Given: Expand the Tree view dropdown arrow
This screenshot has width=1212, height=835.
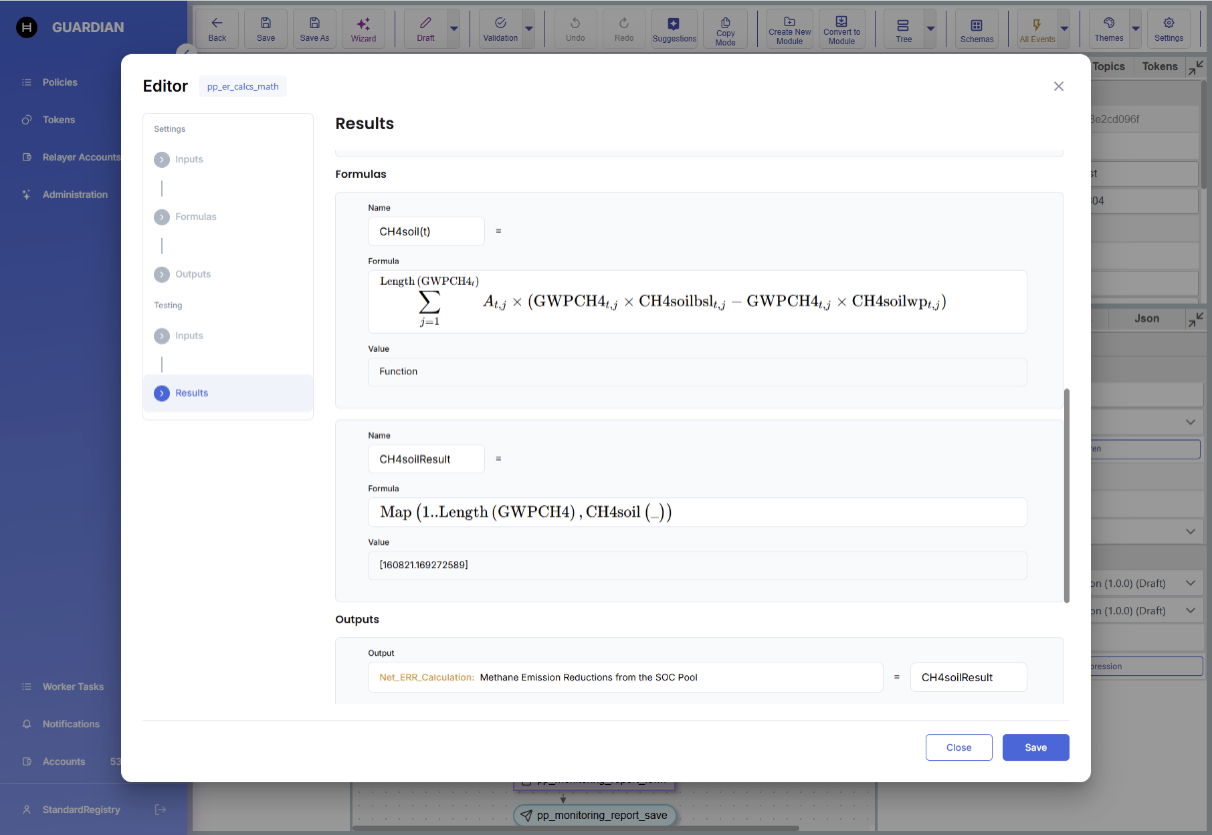Looking at the screenshot, I should tap(931, 29).
